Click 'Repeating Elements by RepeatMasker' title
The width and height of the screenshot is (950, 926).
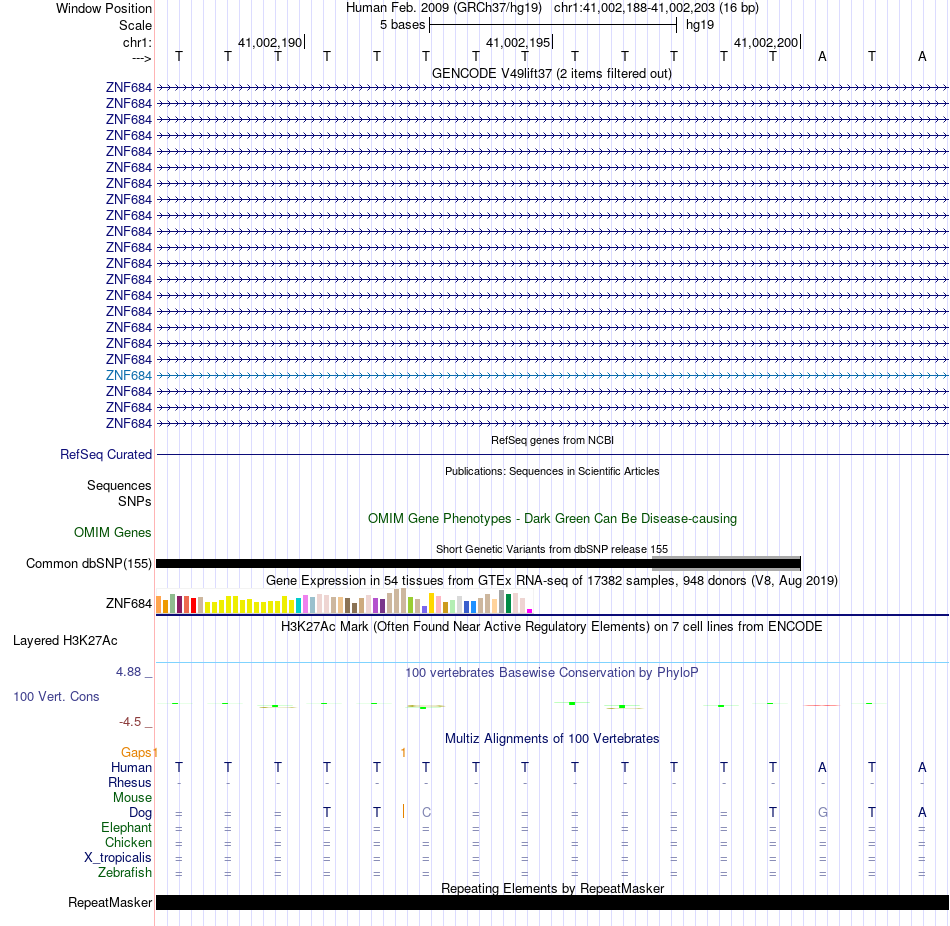click(553, 888)
